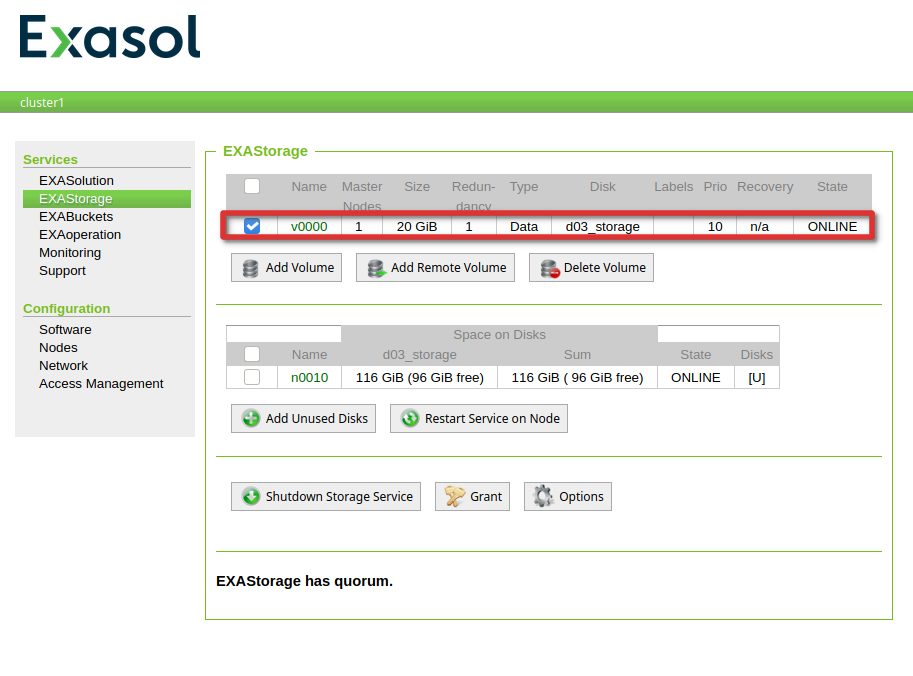The image size is (913, 676).
Task: Click the Add Volume button label
Action: [300, 268]
